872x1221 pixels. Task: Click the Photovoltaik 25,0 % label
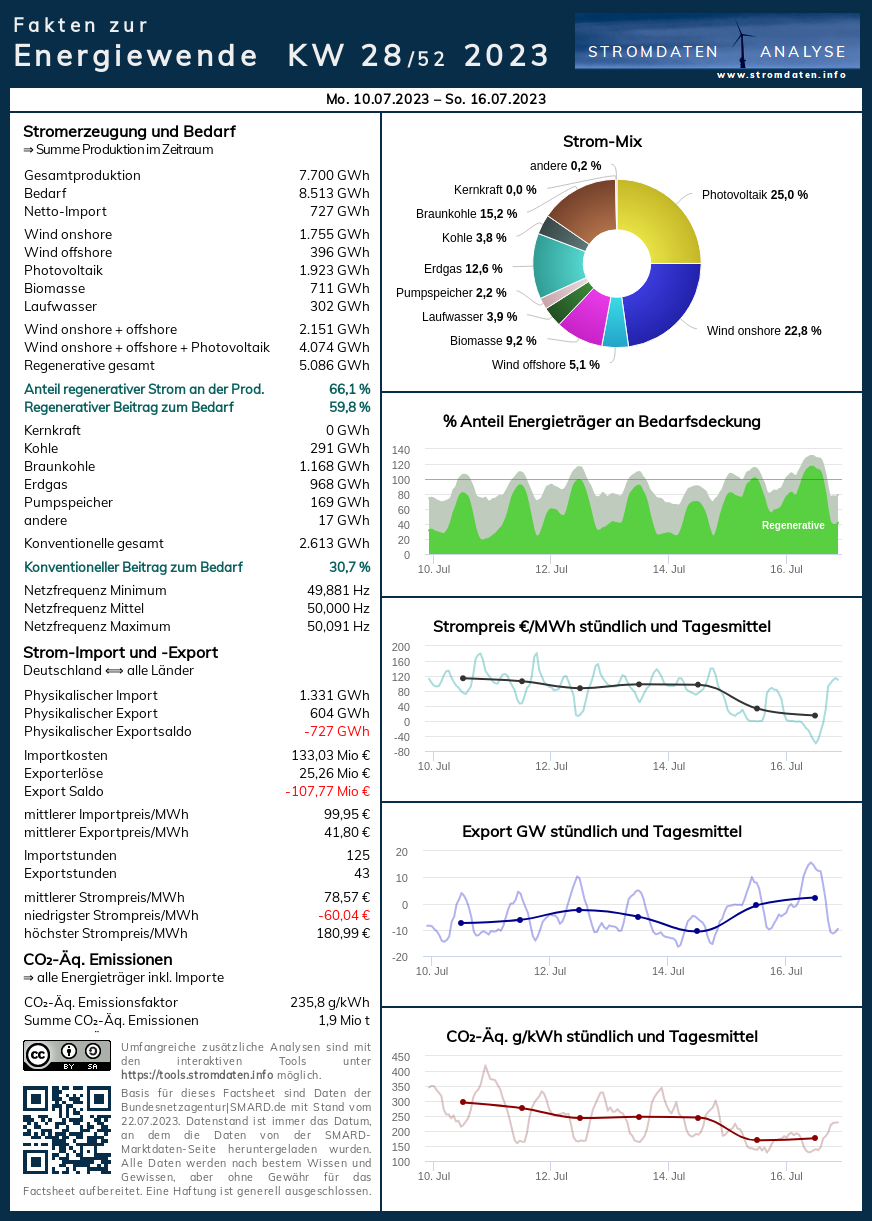(x=754, y=195)
